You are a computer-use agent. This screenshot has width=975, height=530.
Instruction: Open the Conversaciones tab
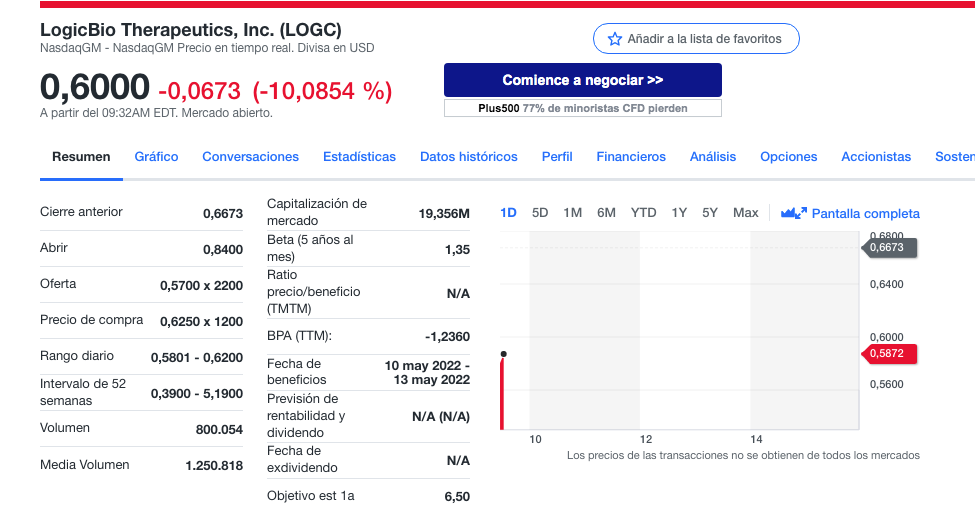(x=250, y=157)
